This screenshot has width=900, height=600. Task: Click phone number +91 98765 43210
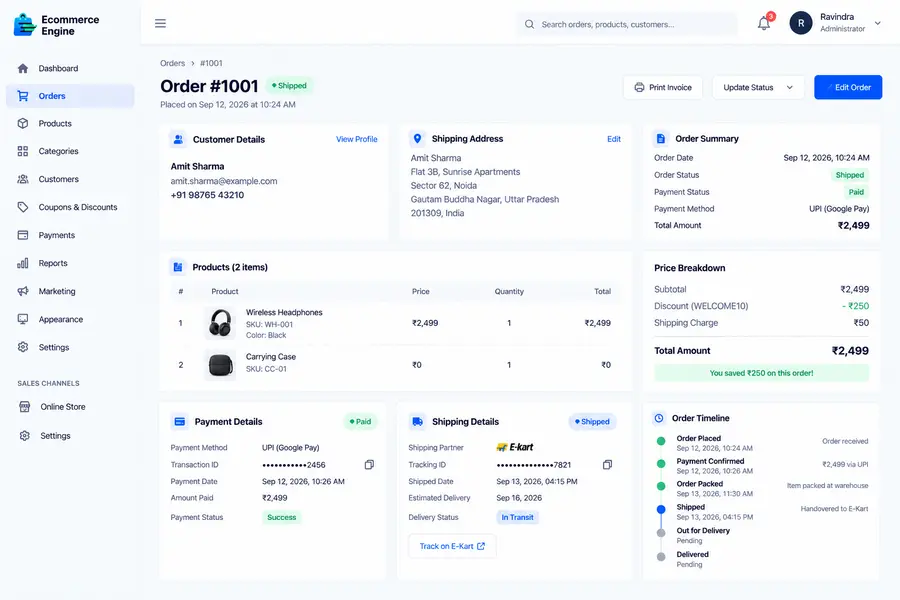pos(207,195)
